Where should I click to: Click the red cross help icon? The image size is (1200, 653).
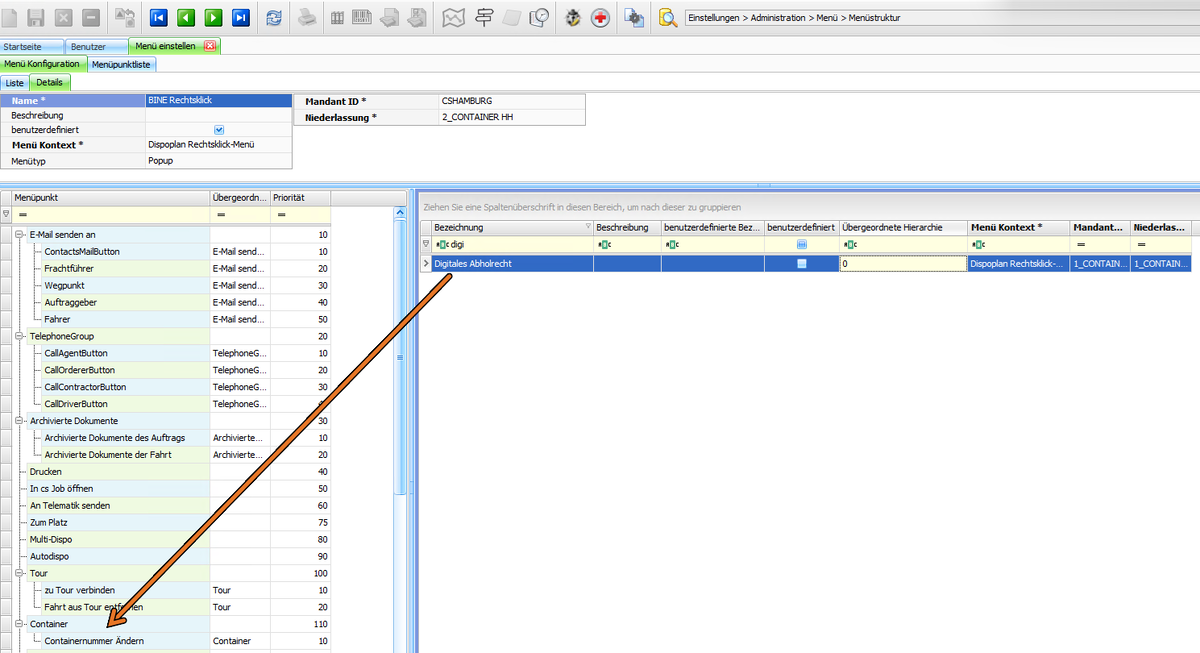[600, 17]
